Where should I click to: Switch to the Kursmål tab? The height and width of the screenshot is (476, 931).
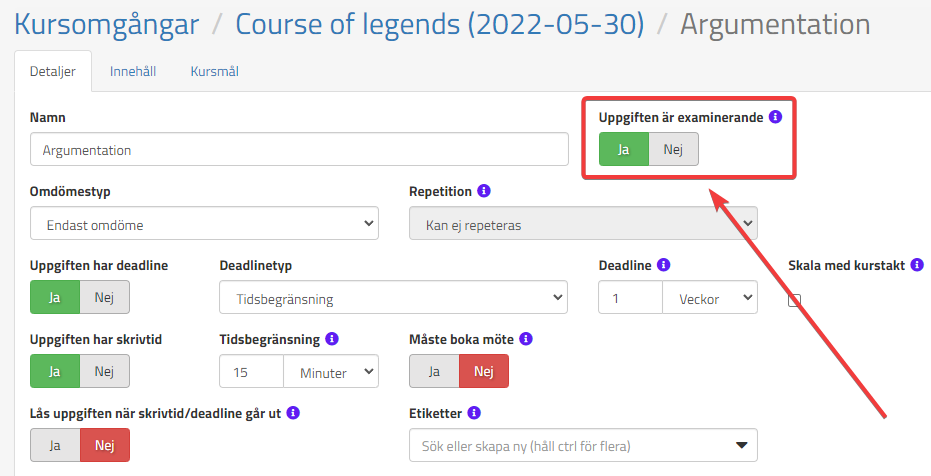214,71
